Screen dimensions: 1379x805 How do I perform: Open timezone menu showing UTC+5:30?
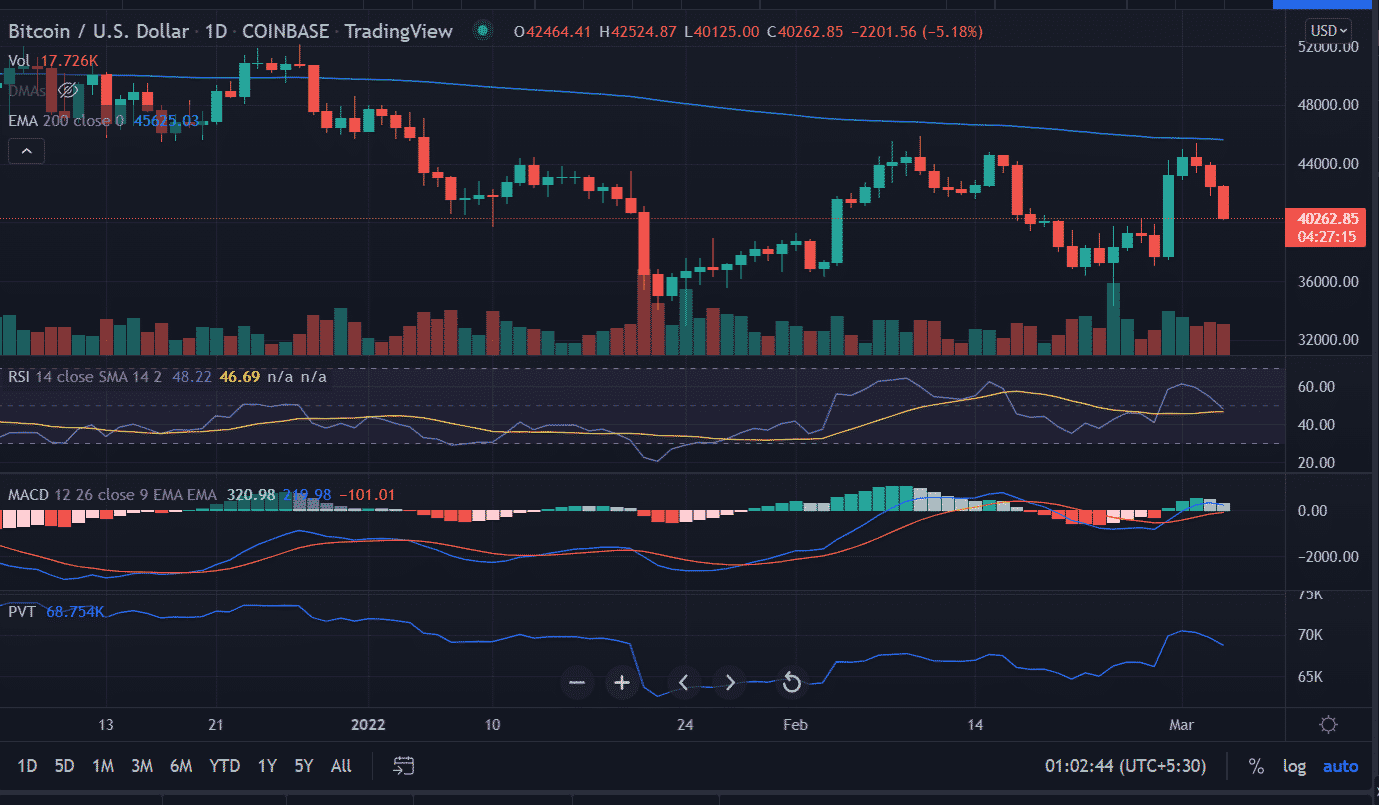[x=1125, y=766]
